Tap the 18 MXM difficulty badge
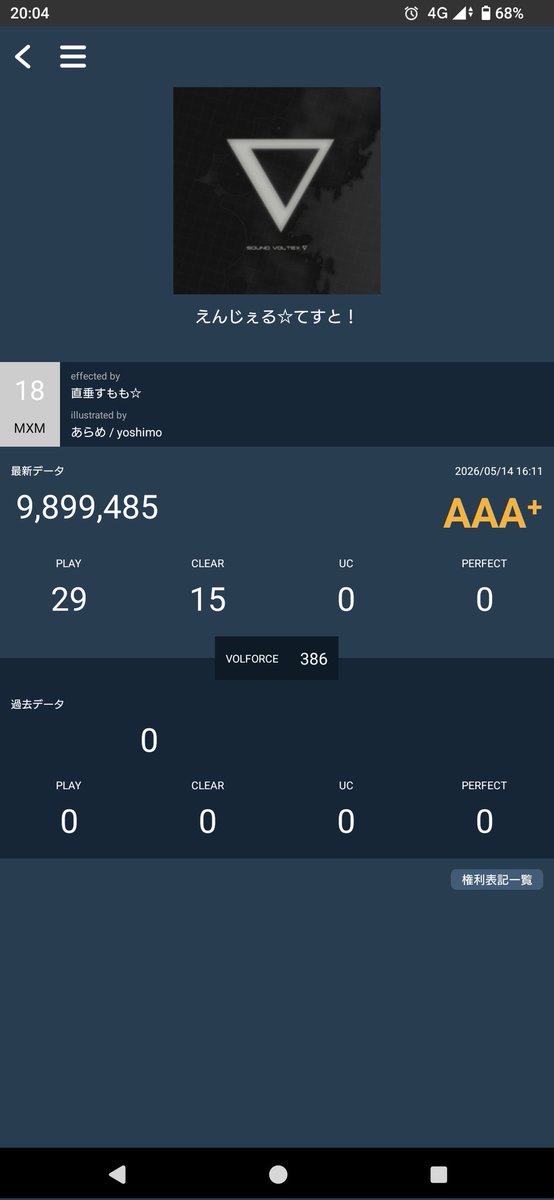 coord(29,404)
